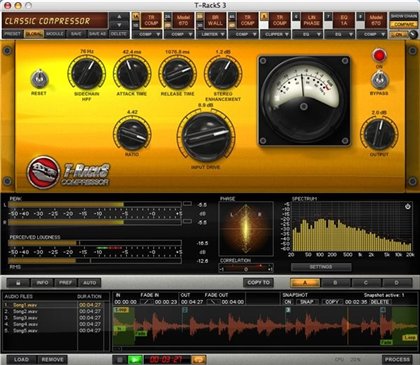Open the LIMITER module dropdown

[212, 34]
